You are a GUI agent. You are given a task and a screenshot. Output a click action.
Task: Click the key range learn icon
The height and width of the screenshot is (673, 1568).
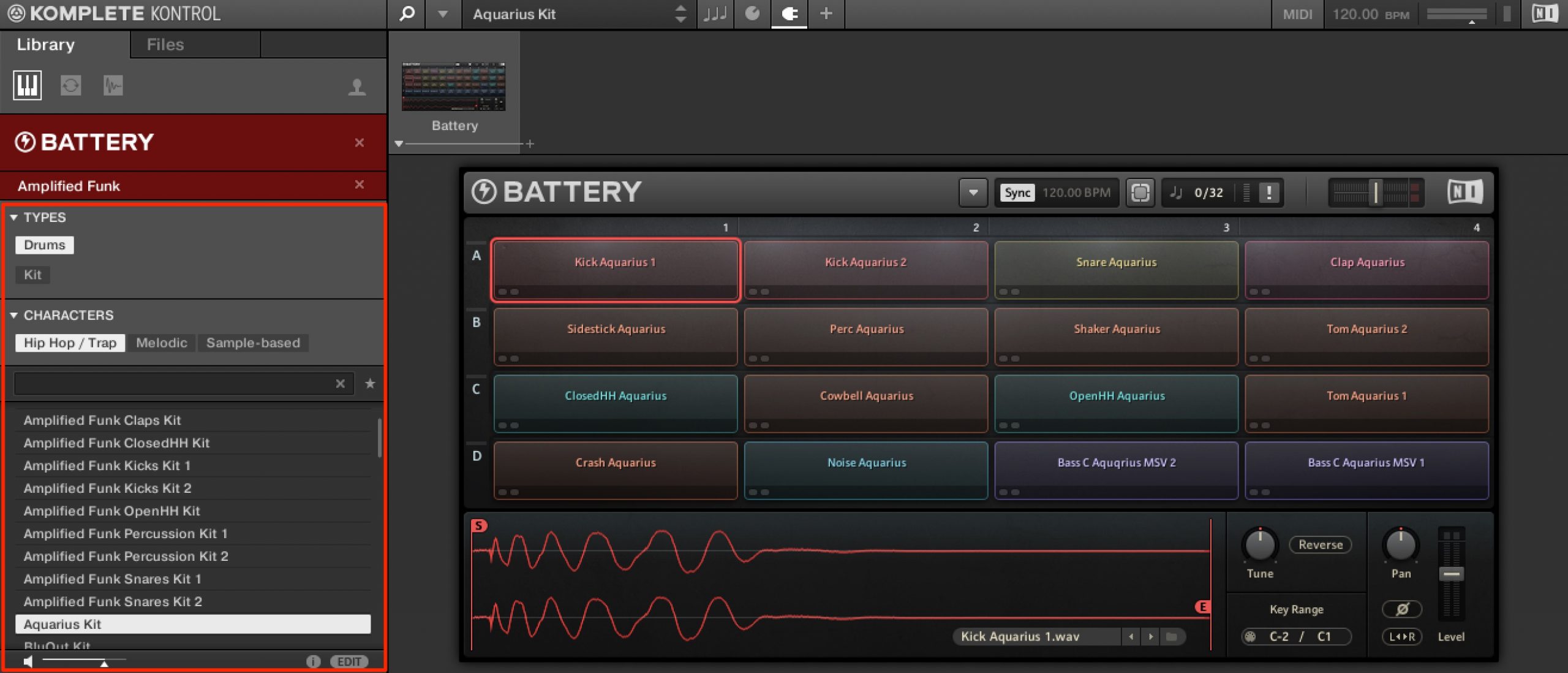click(1250, 637)
